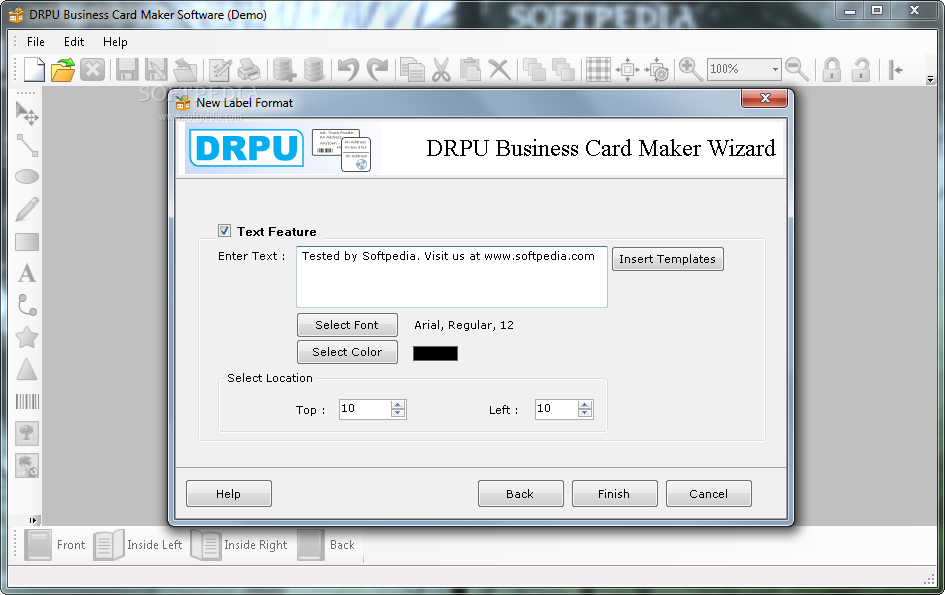Select the line drawing tool
Screen dimensions: 945x595
pyautogui.click(x=27, y=145)
